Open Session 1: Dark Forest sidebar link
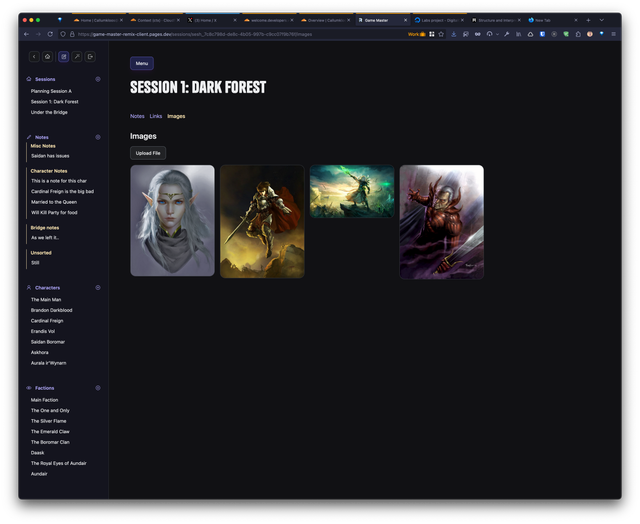This screenshot has height=524, width=640. tap(54, 102)
